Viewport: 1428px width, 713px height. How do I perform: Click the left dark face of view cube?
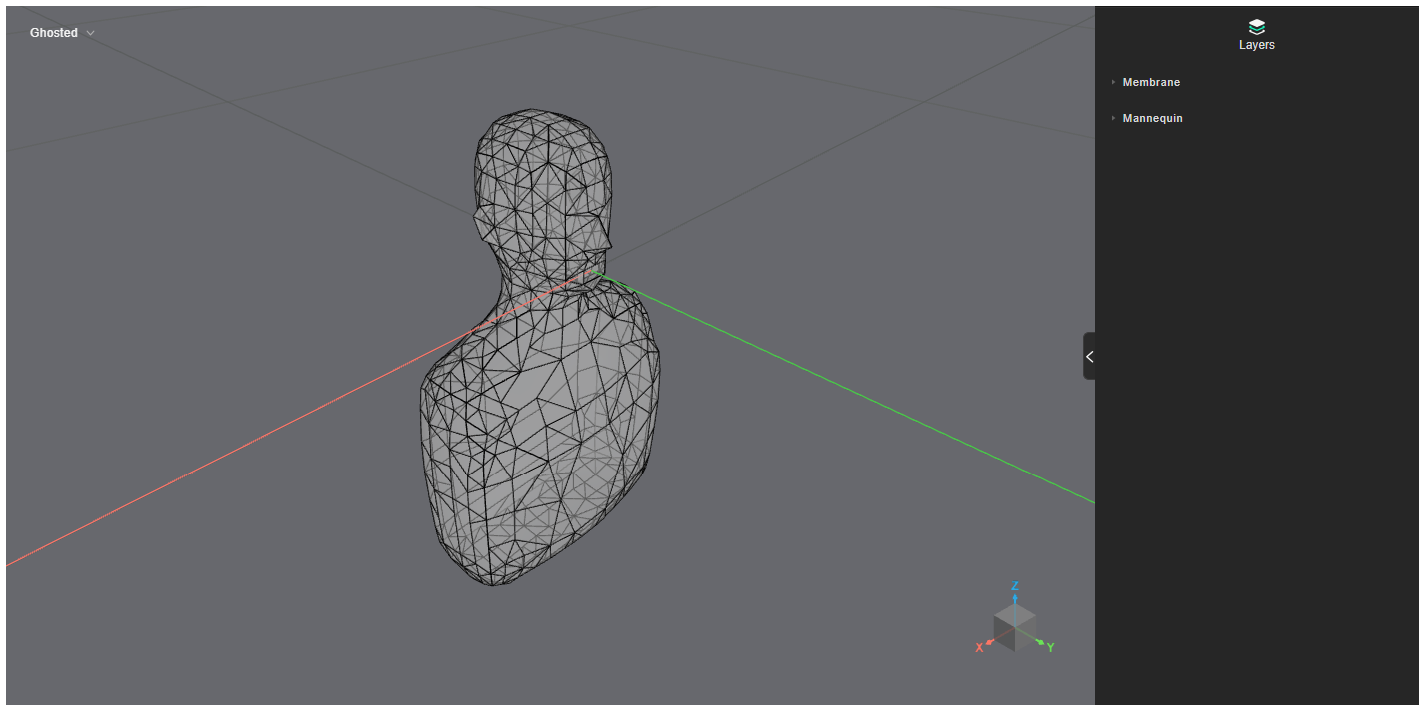coord(1004,634)
